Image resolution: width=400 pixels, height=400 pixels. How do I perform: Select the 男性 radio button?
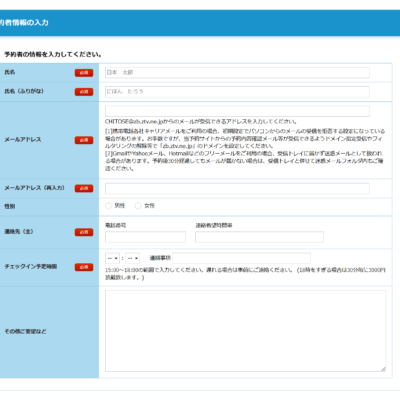click(108, 206)
